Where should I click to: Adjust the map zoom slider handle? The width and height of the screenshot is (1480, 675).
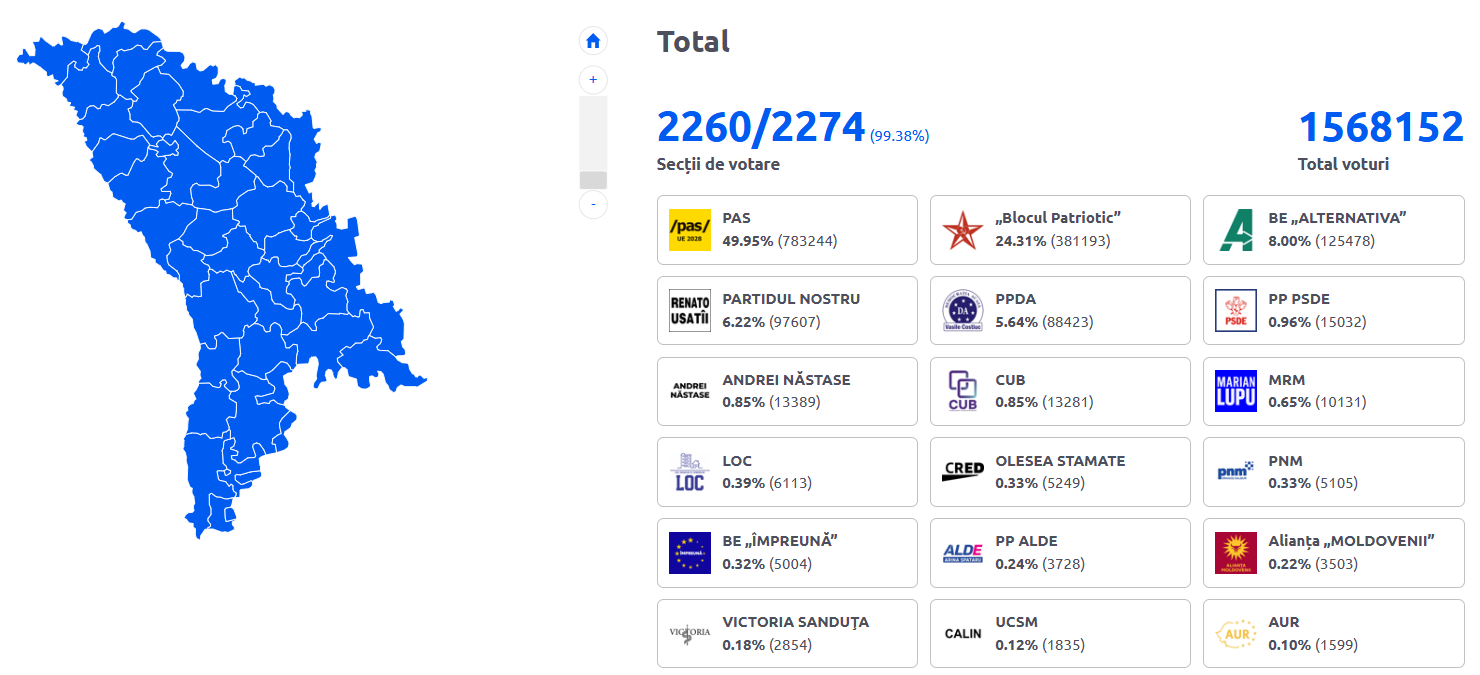point(593,180)
